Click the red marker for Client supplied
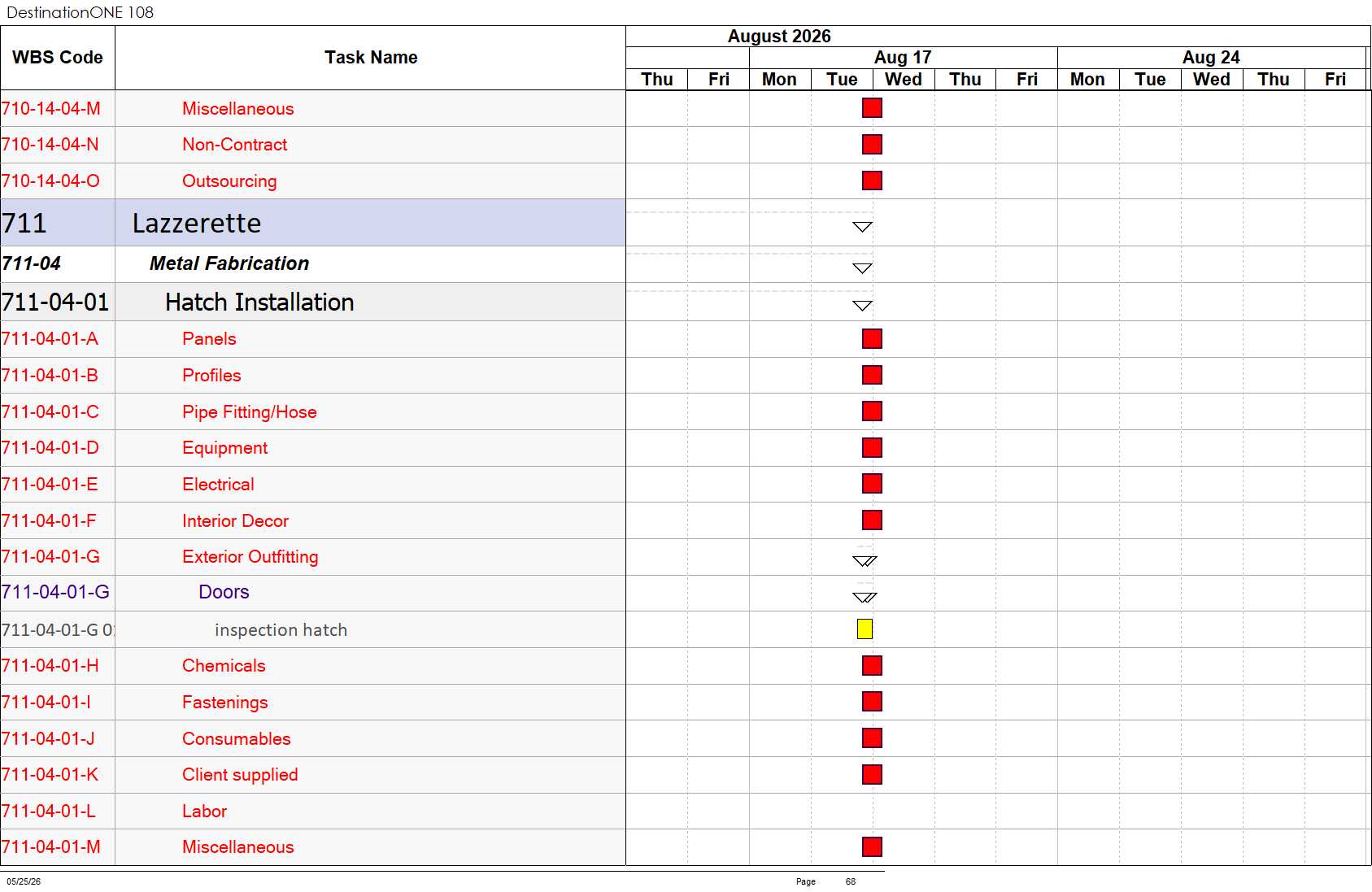 pos(872,775)
